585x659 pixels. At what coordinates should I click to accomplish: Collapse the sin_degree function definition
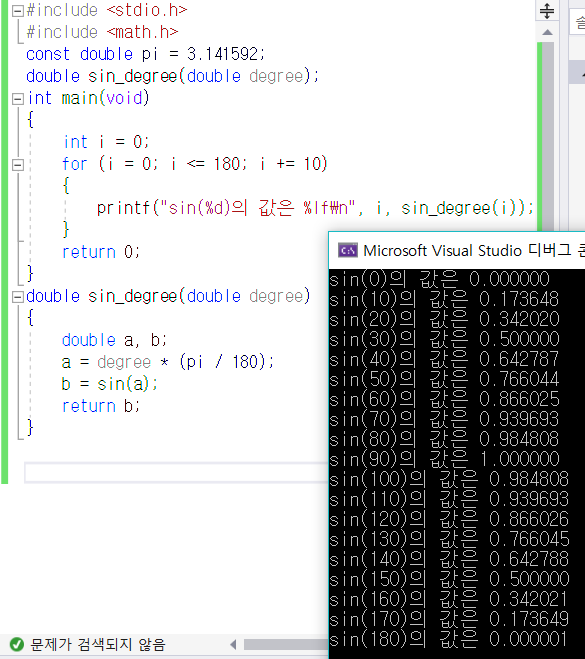[x=18, y=297]
